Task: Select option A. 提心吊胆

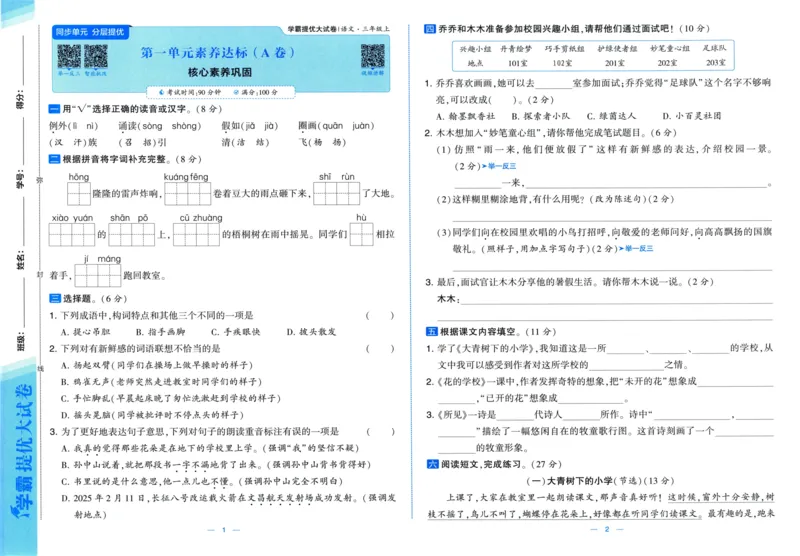Action: point(86,332)
